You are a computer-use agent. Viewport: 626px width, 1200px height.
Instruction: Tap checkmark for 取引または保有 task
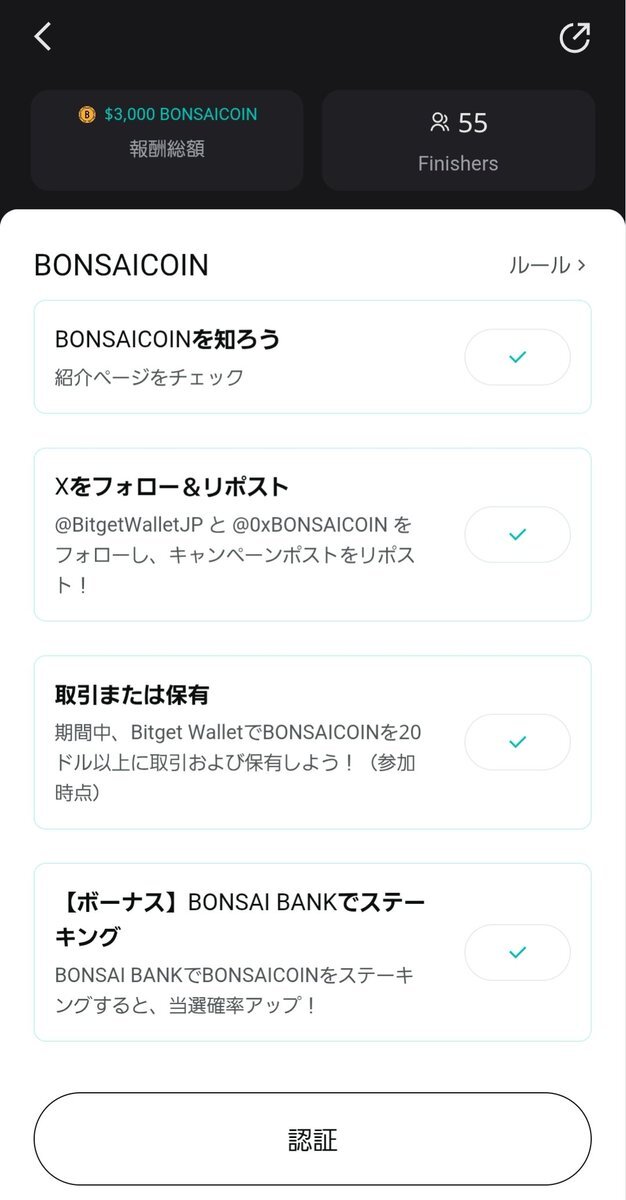[517, 742]
